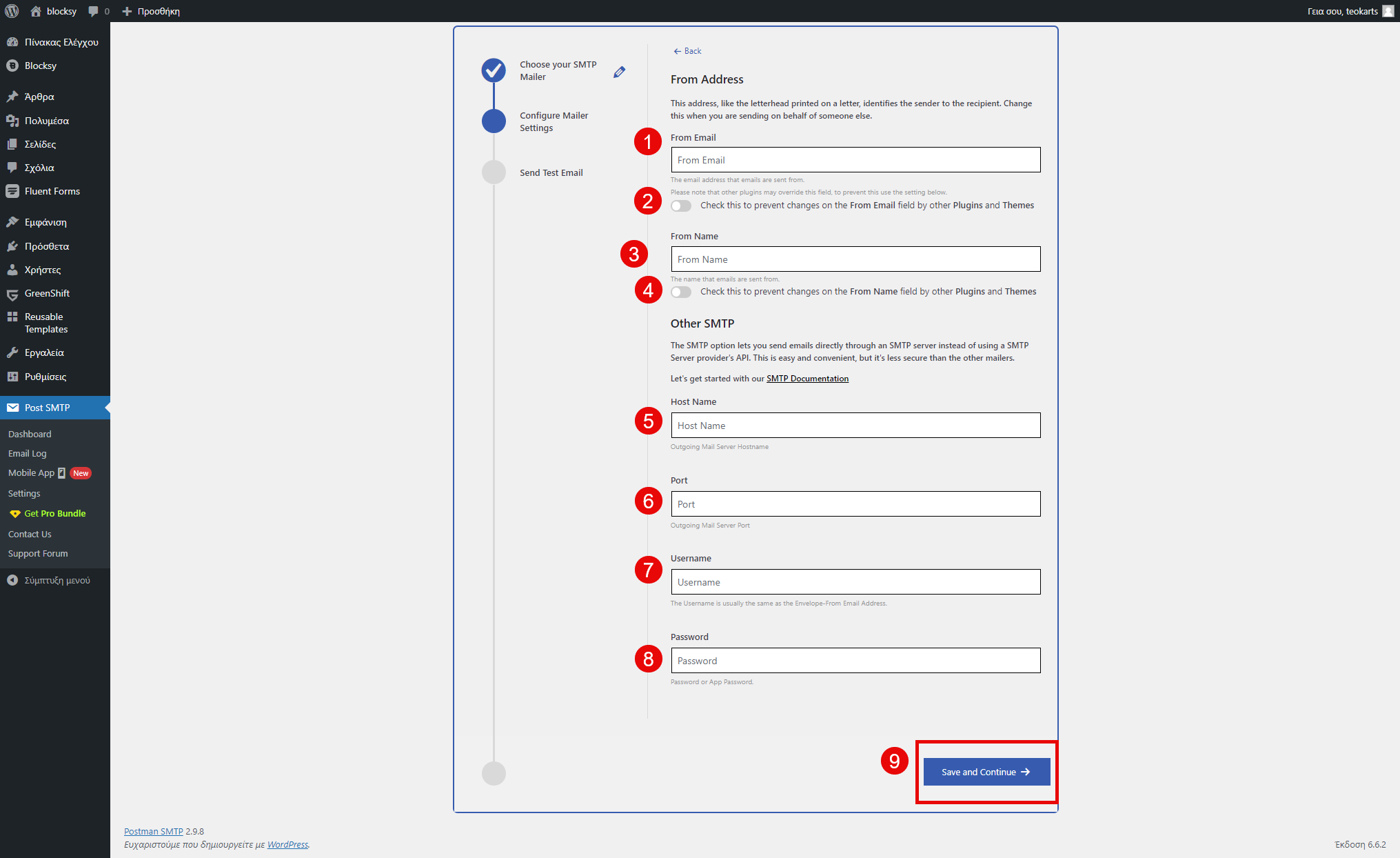Open user avatar in admin bar

click(x=1388, y=11)
